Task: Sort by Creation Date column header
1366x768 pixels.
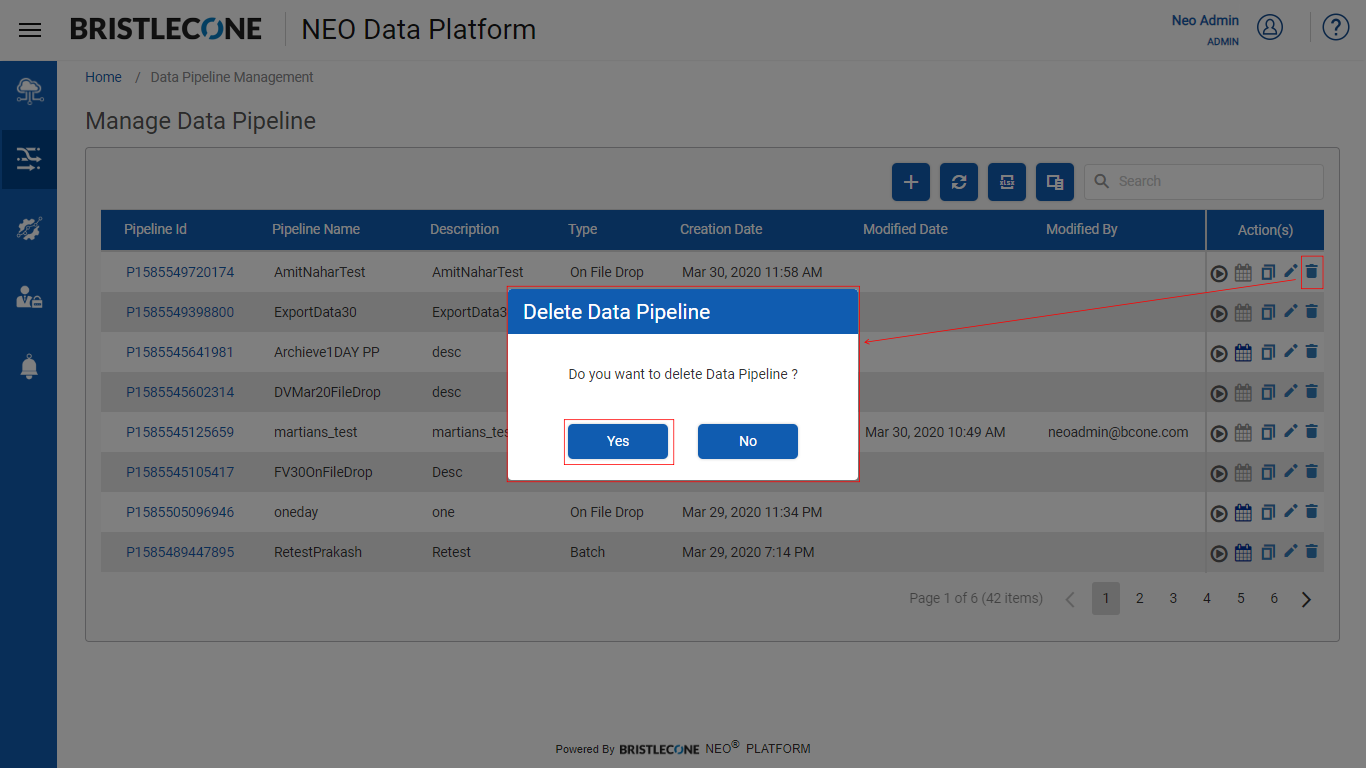Action: 721,229
